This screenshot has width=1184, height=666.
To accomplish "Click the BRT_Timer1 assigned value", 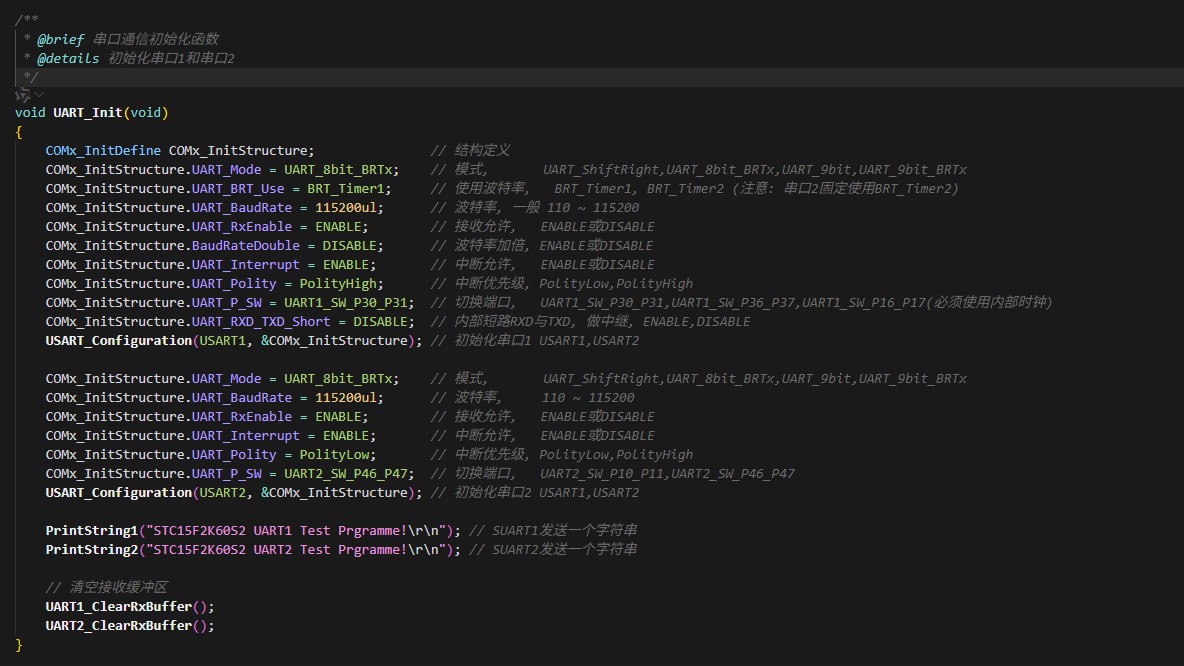I will 345,188.
